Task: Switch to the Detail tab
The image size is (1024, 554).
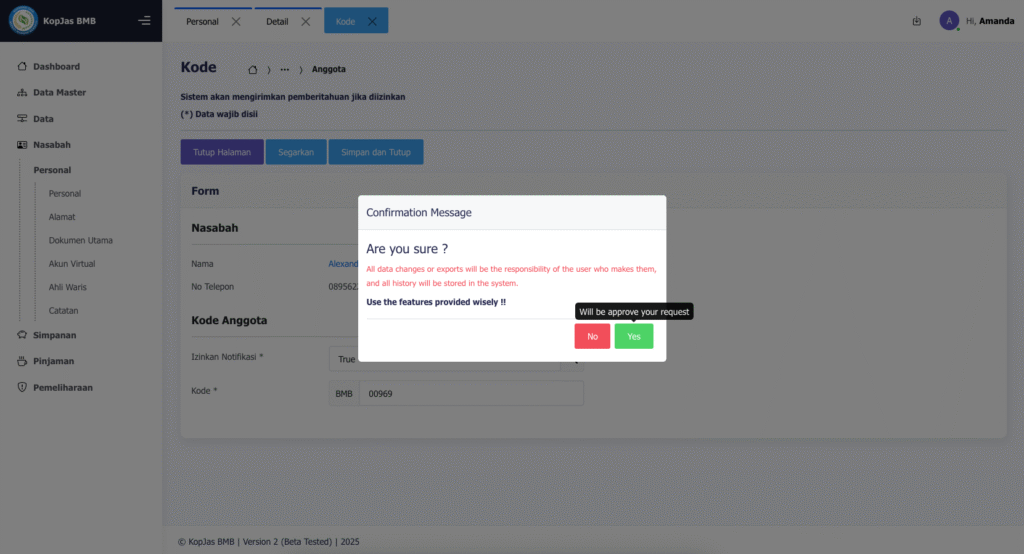Action: tap(277, 21)
